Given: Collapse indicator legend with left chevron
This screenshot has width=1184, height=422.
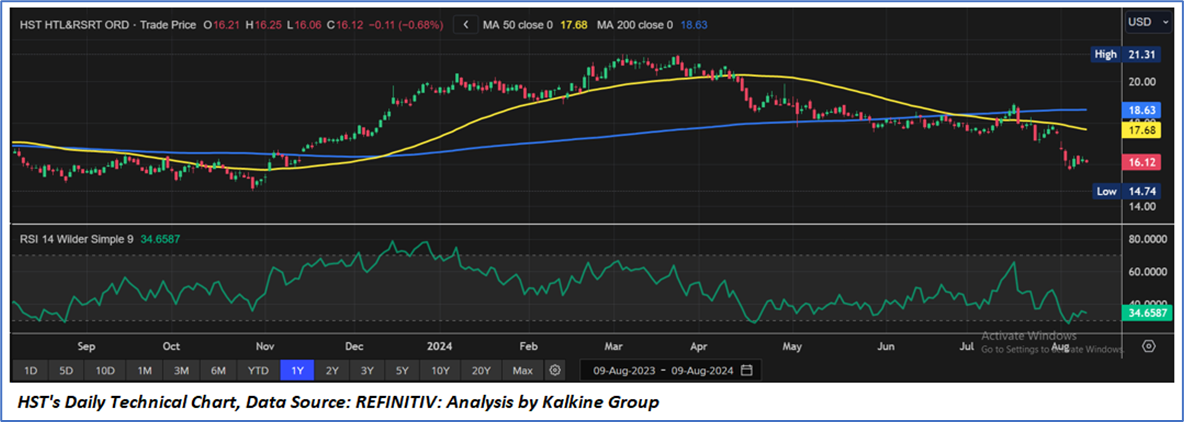Looking at the screenshot, I should [466, 25].
